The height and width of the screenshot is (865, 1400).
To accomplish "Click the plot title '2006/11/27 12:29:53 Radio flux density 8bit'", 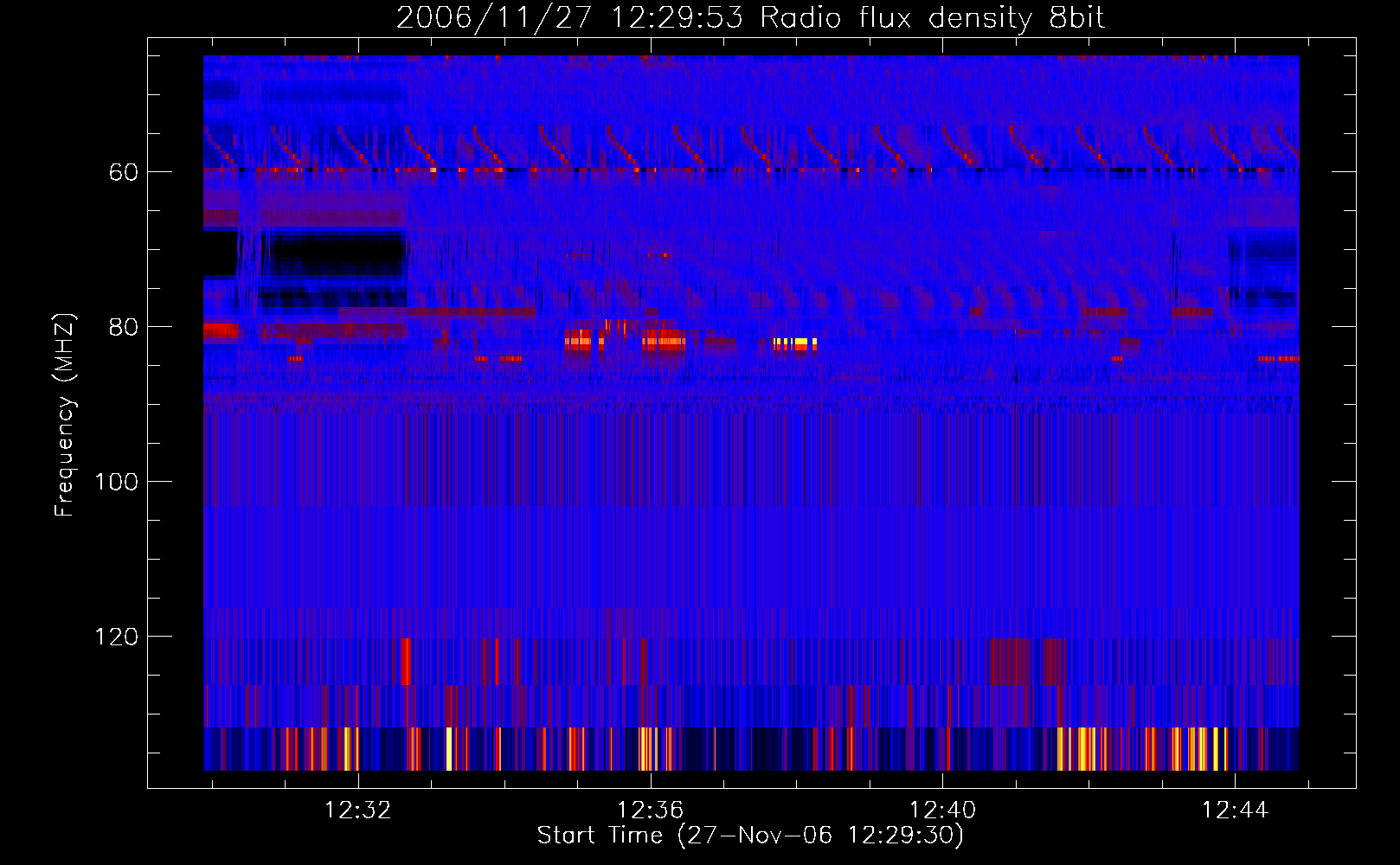I will point(750,17).
